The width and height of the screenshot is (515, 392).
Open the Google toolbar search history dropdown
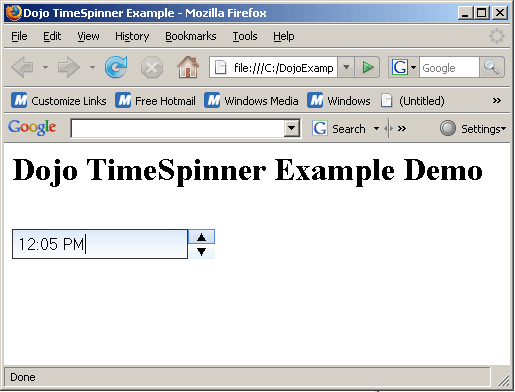tap(292, 128)
